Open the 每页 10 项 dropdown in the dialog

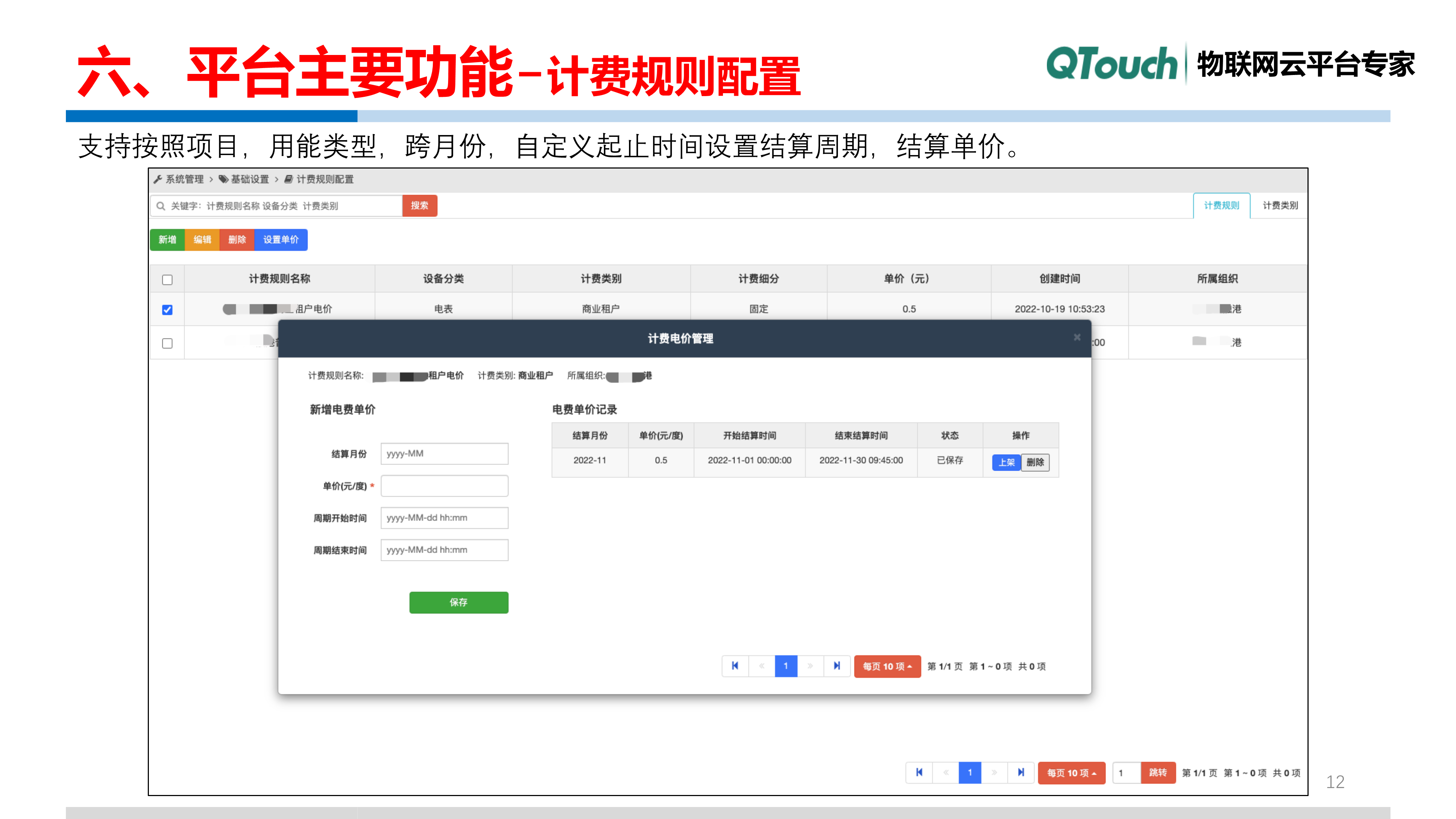tap(887, 666)
